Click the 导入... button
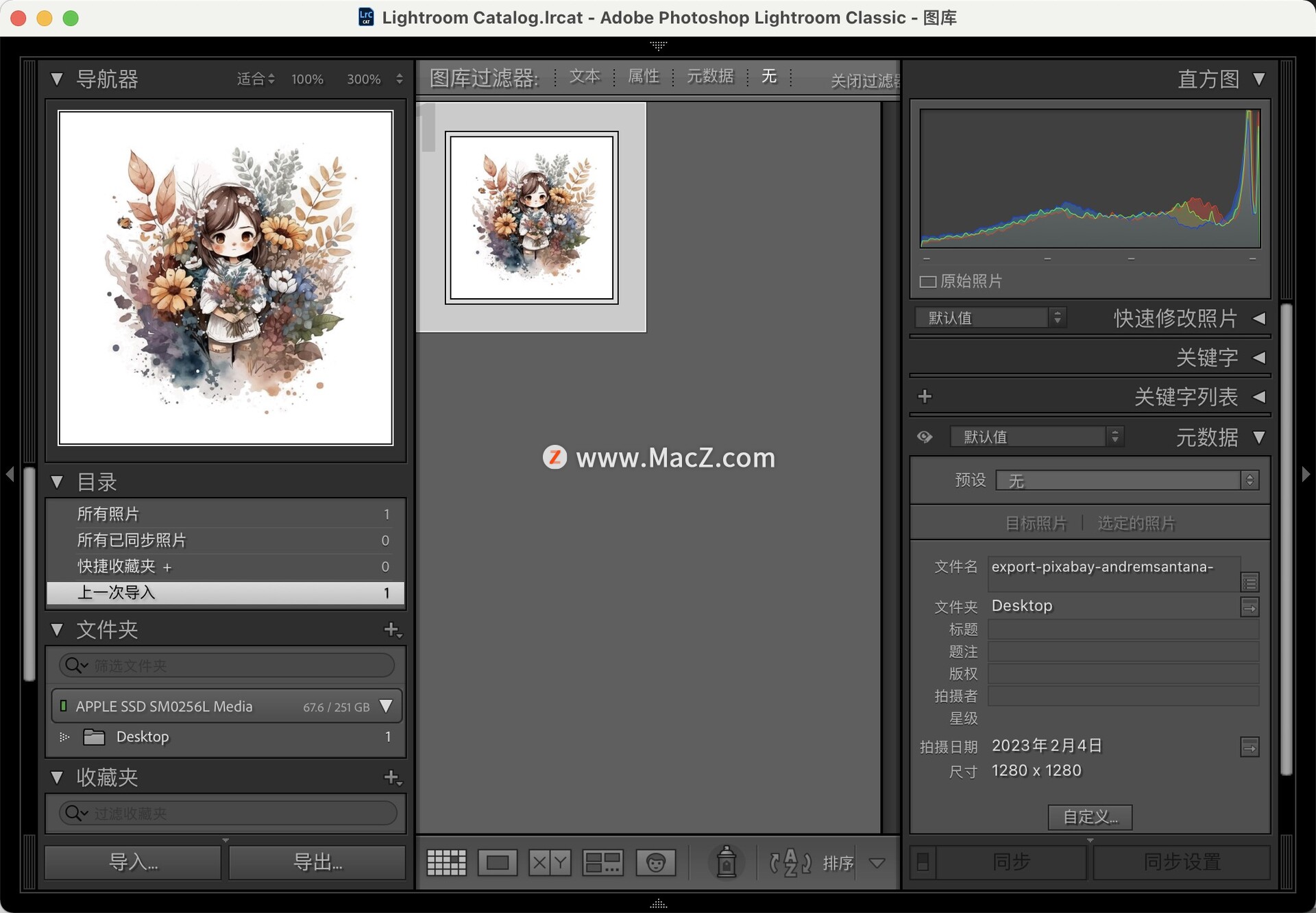Viewport: 1316px width, 913px height. pyautogui.click(x=133, y=862)
